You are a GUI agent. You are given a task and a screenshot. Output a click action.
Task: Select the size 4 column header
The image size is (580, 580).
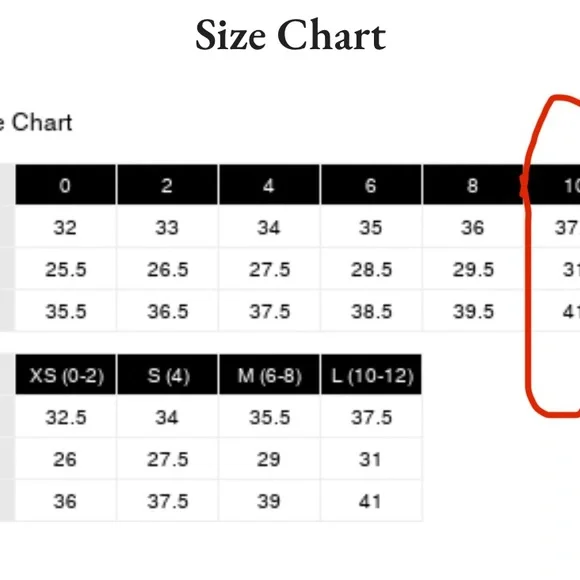(x=269, y=185)
